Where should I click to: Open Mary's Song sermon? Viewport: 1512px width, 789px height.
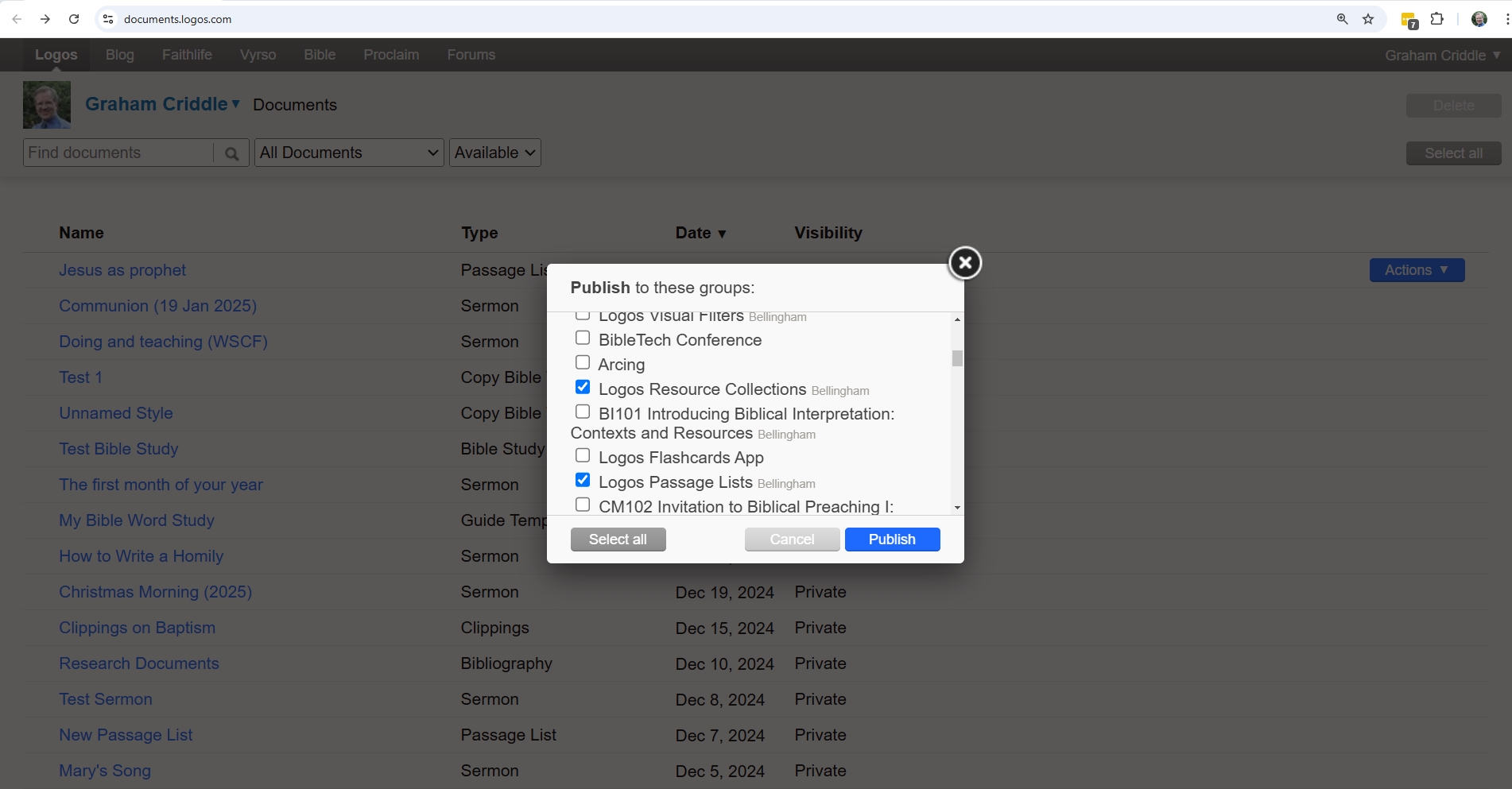(105, 771)
